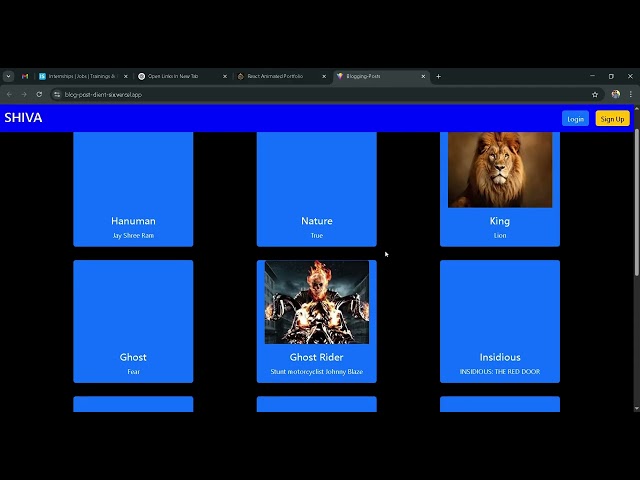Click the Login button
This screenshot has height=480, width=640.
(x=575, y=119)
